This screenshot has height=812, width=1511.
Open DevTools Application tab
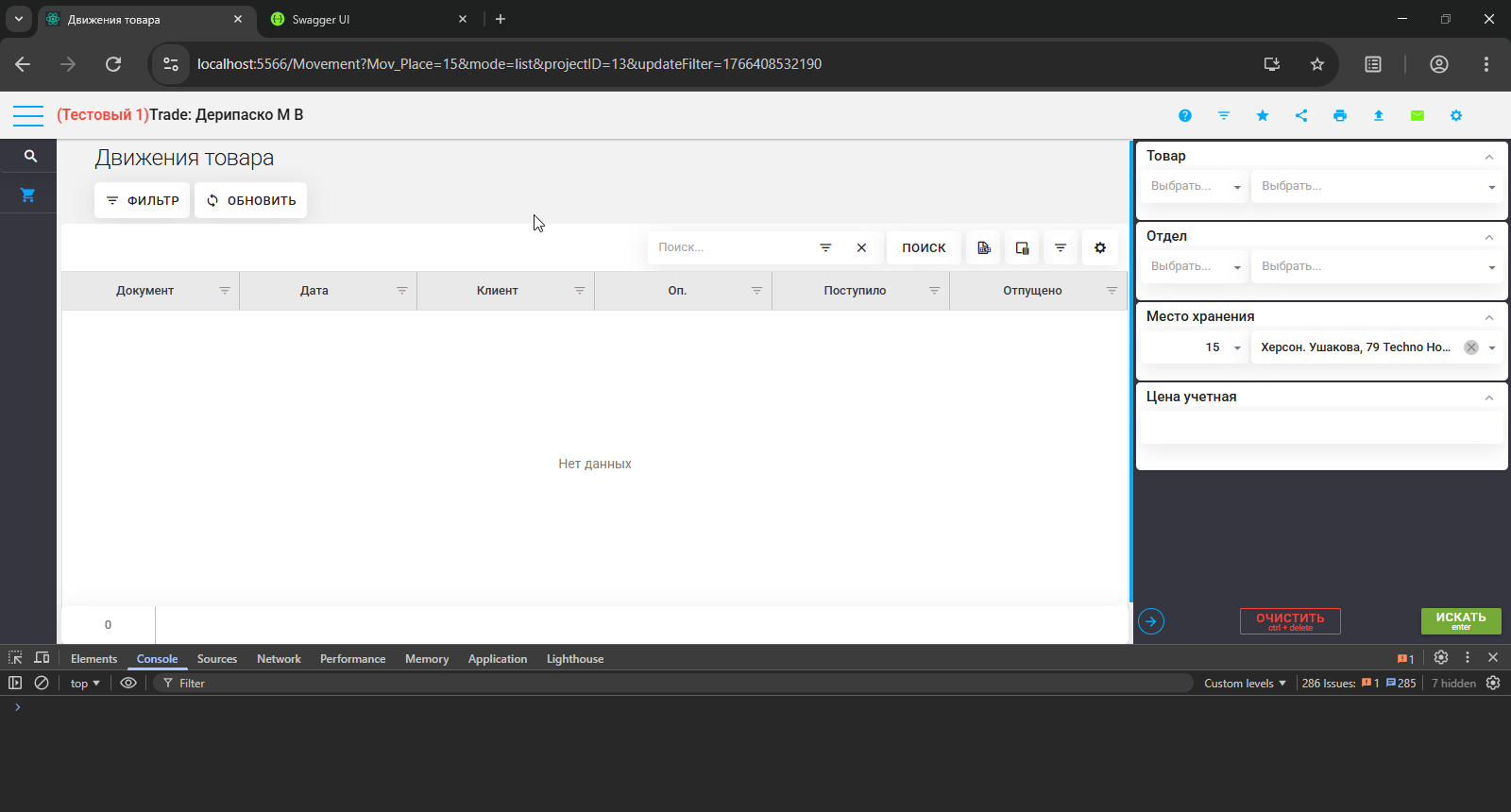[x=498, y=659]
